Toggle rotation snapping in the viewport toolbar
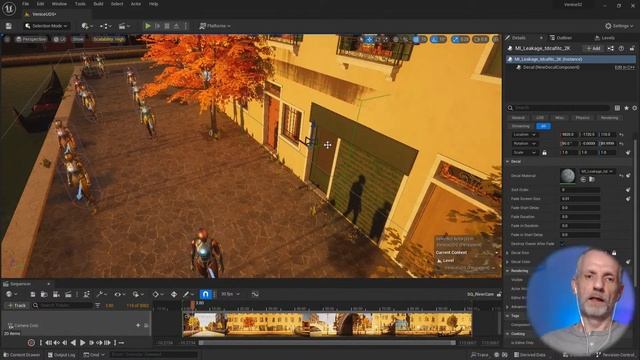 tap(435, 39)
